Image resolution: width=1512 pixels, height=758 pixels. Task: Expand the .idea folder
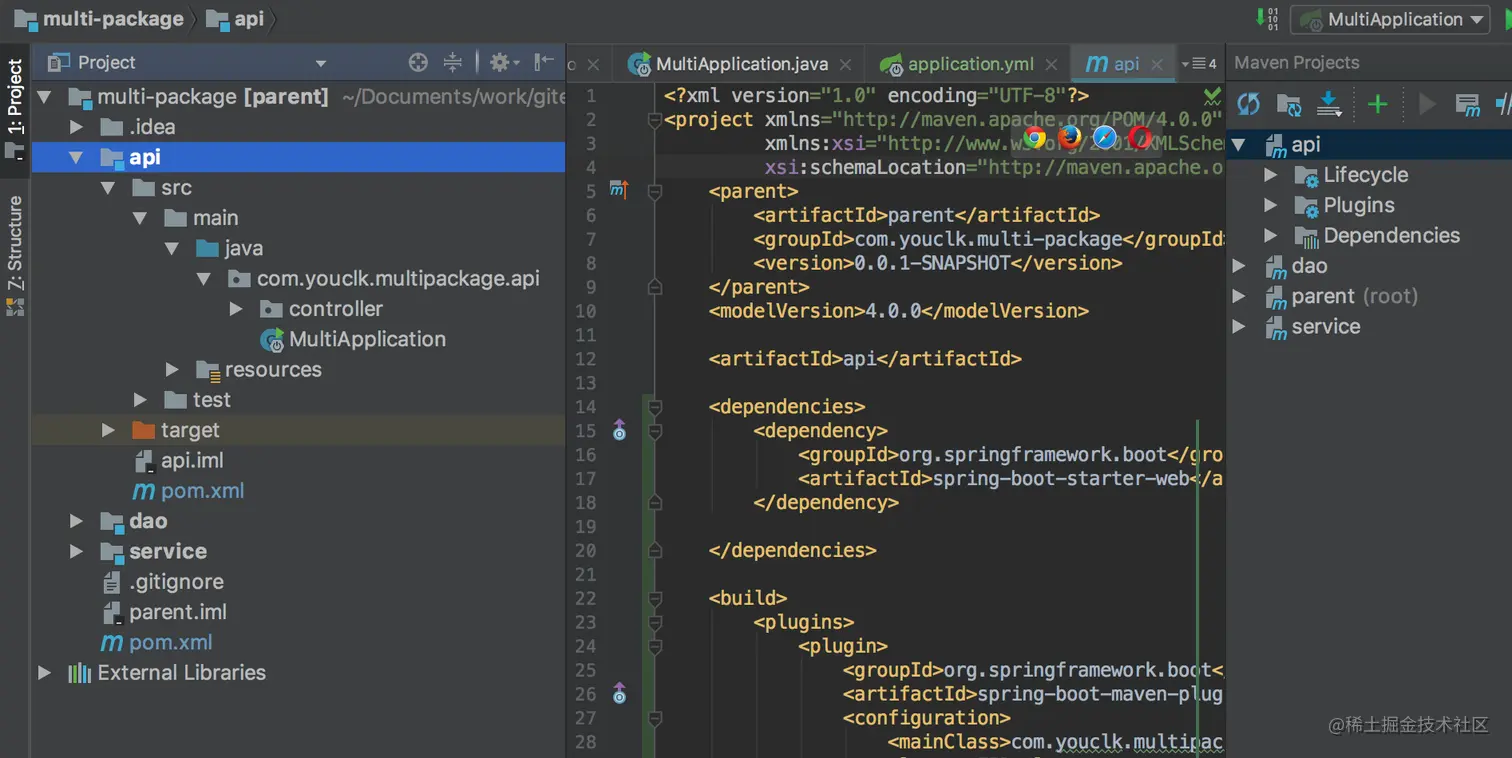coord(76,127)
